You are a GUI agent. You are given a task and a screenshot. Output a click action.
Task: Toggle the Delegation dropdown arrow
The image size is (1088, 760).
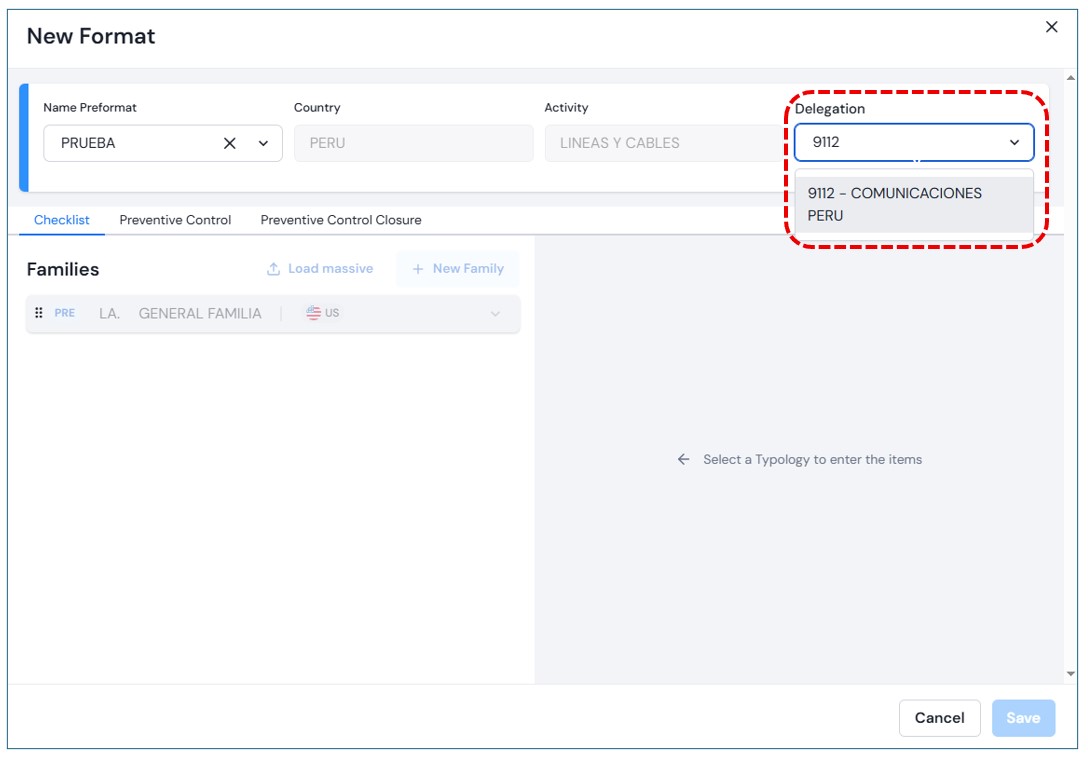[x=1014, y=143]
